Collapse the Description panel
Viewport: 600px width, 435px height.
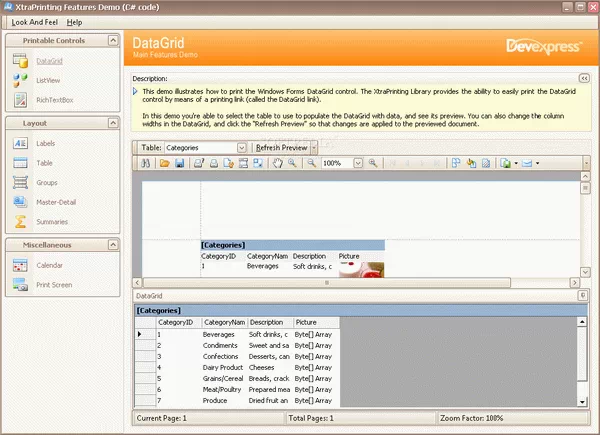[584, 78]
